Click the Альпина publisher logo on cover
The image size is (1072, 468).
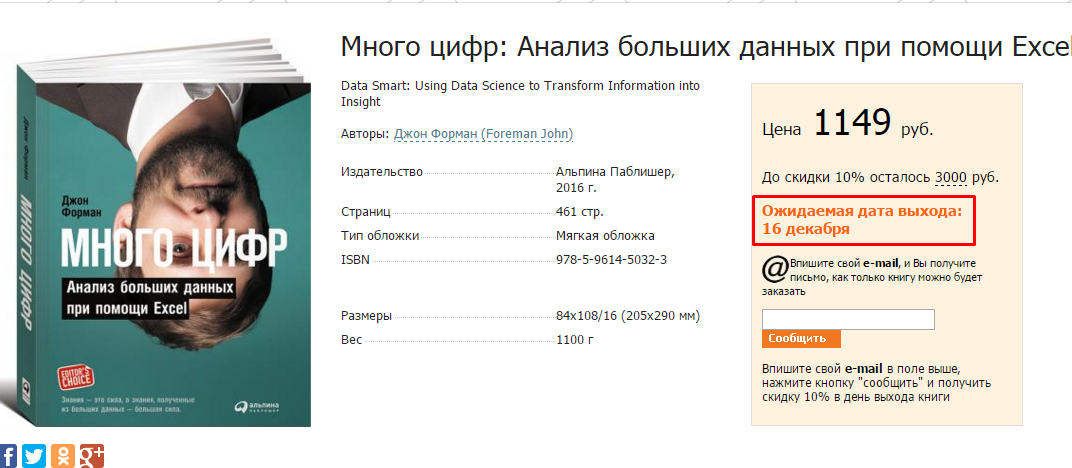[x=257, y=404]
